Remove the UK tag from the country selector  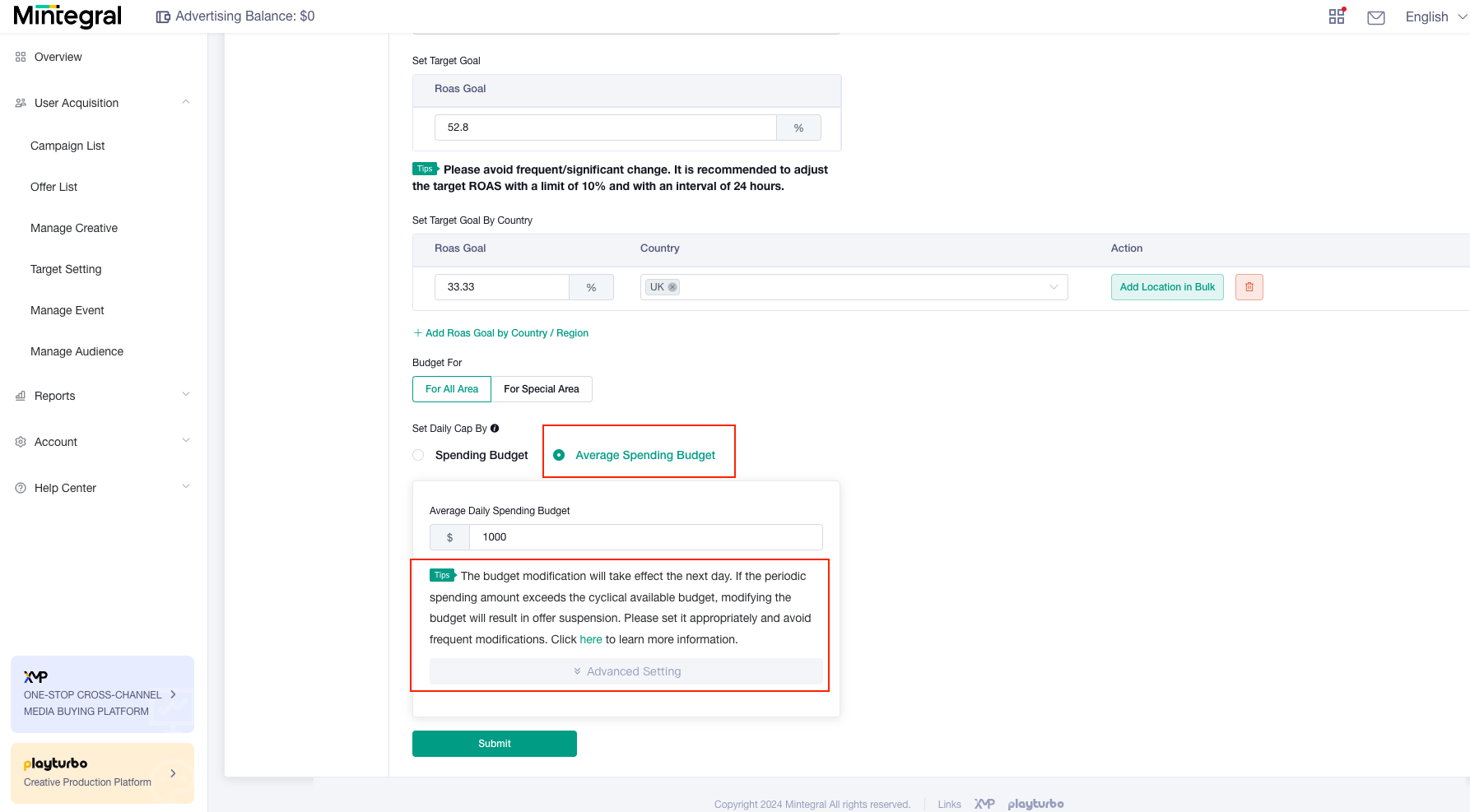tap(672, 286)
